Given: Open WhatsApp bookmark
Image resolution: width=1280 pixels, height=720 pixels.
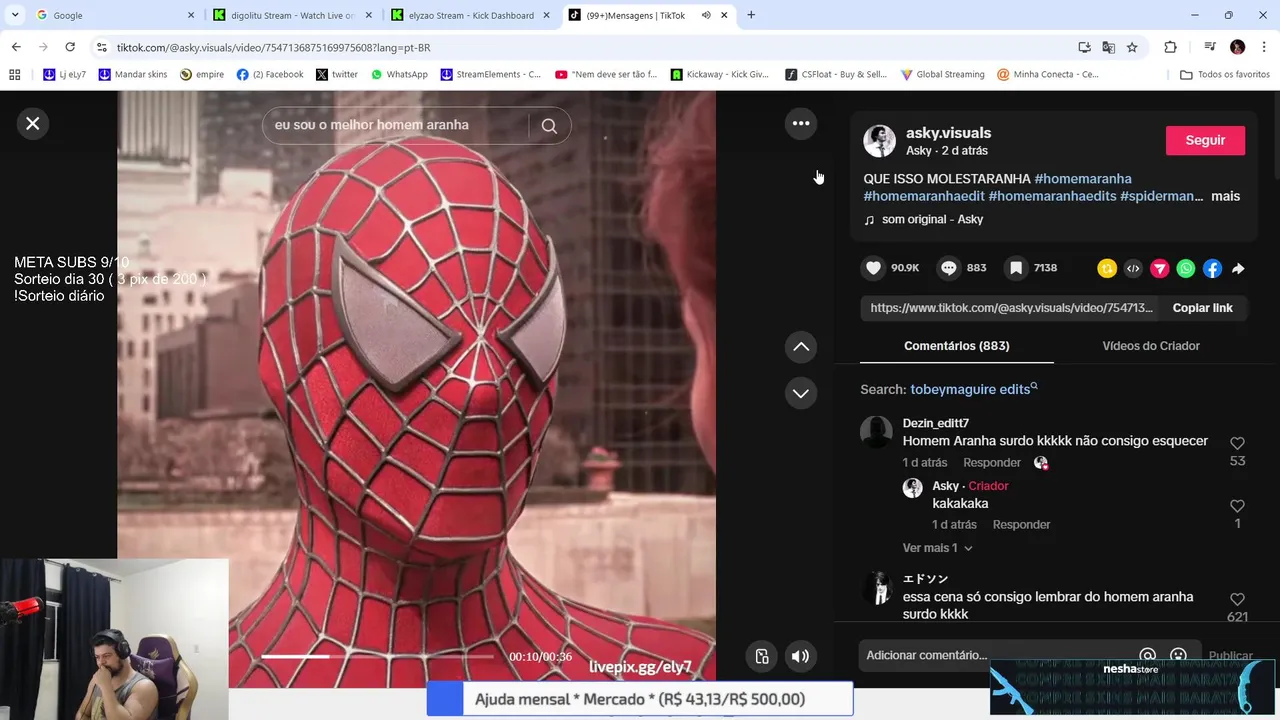Looking at the screenshot, I should tap(398, 74).
